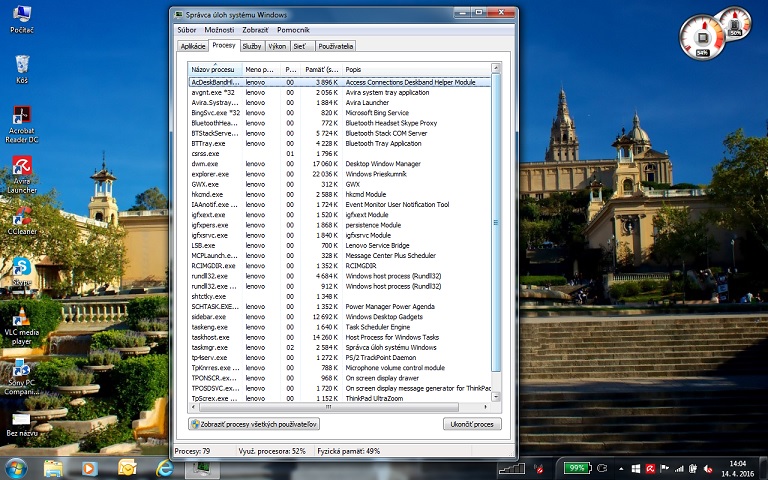Select the BTTray.exe process
768x480 pixels.
(x=339, y=144)
